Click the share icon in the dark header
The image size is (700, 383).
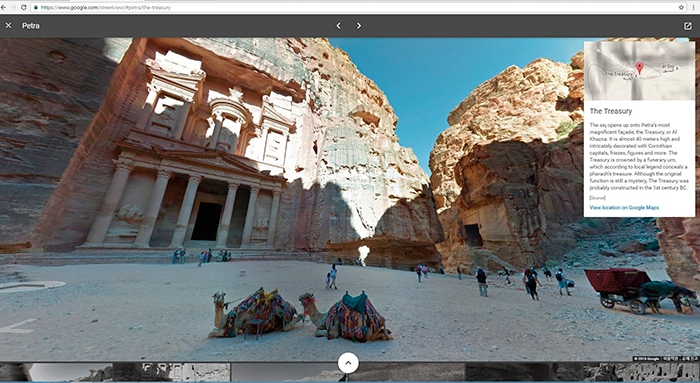coord(688,26)
